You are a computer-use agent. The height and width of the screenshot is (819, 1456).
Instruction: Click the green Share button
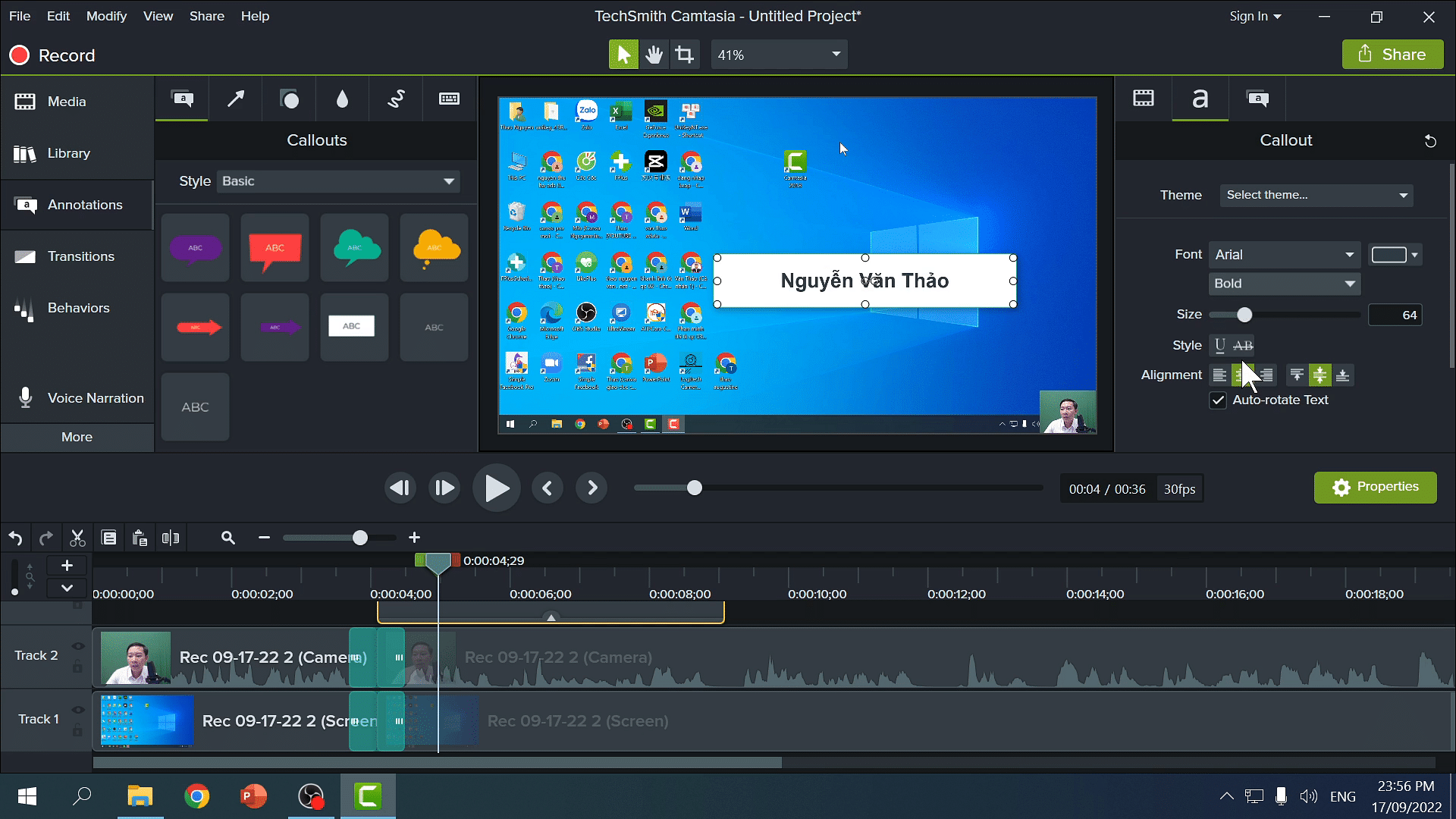coord(1392,55)
